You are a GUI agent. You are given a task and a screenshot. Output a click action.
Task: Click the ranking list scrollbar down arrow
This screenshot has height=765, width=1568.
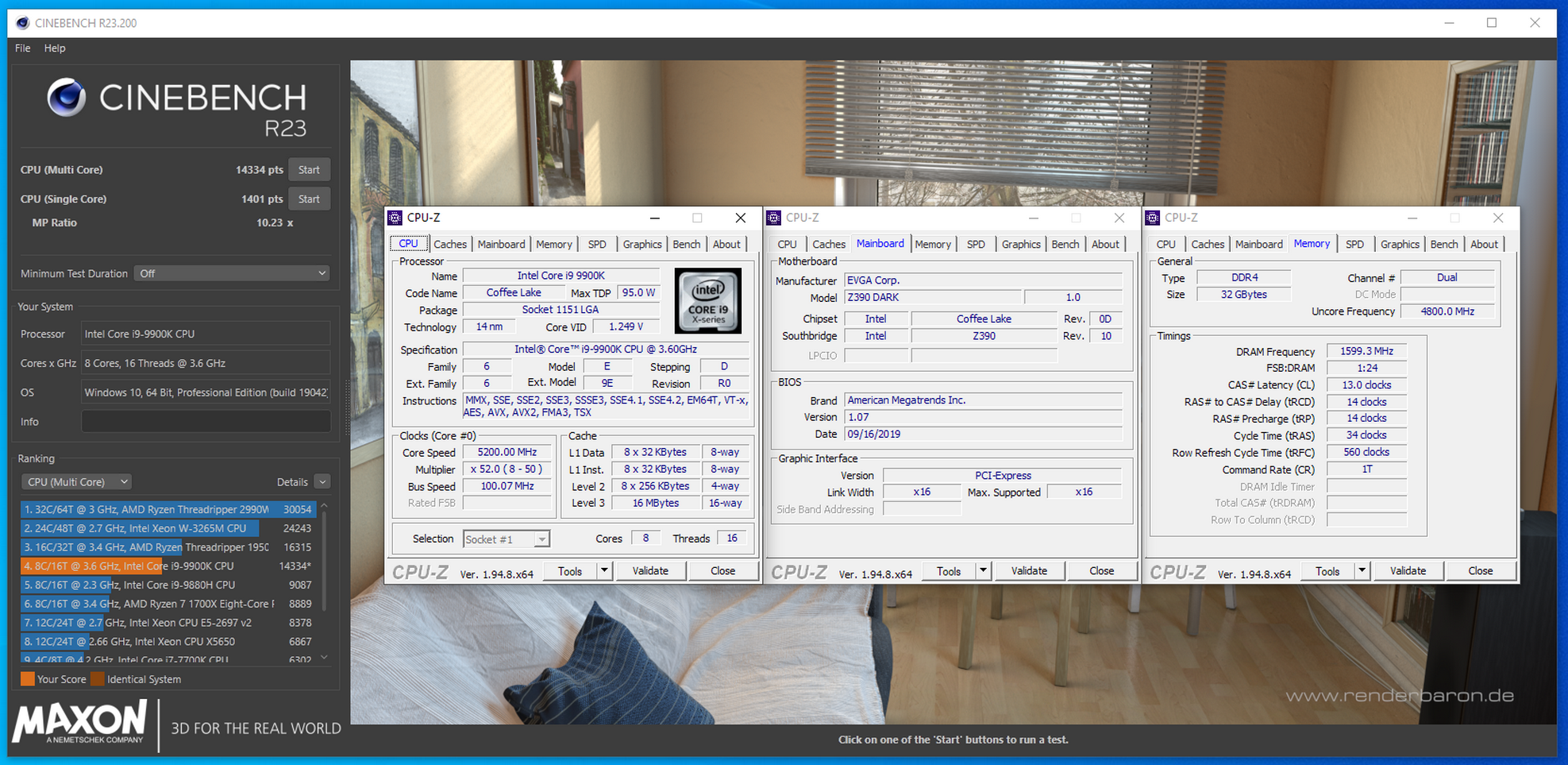[x=324, y=658]
